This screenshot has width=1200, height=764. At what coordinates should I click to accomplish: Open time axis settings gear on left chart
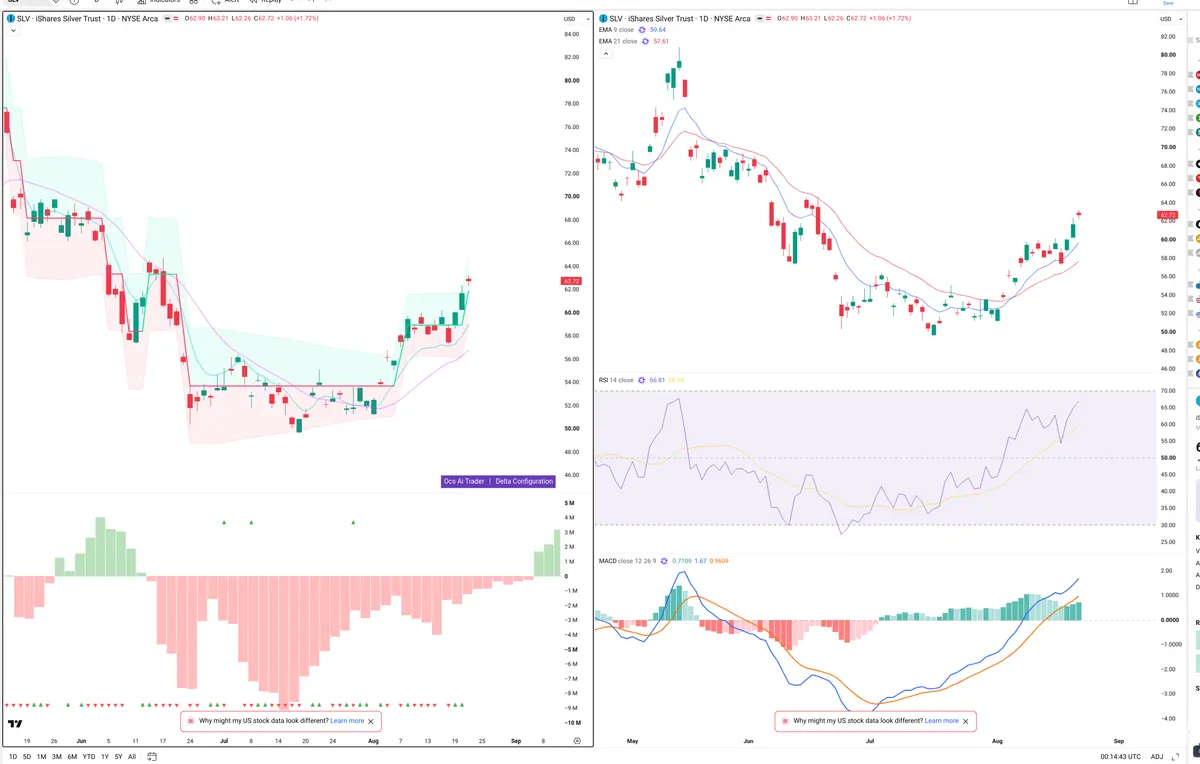click(577, 740)
